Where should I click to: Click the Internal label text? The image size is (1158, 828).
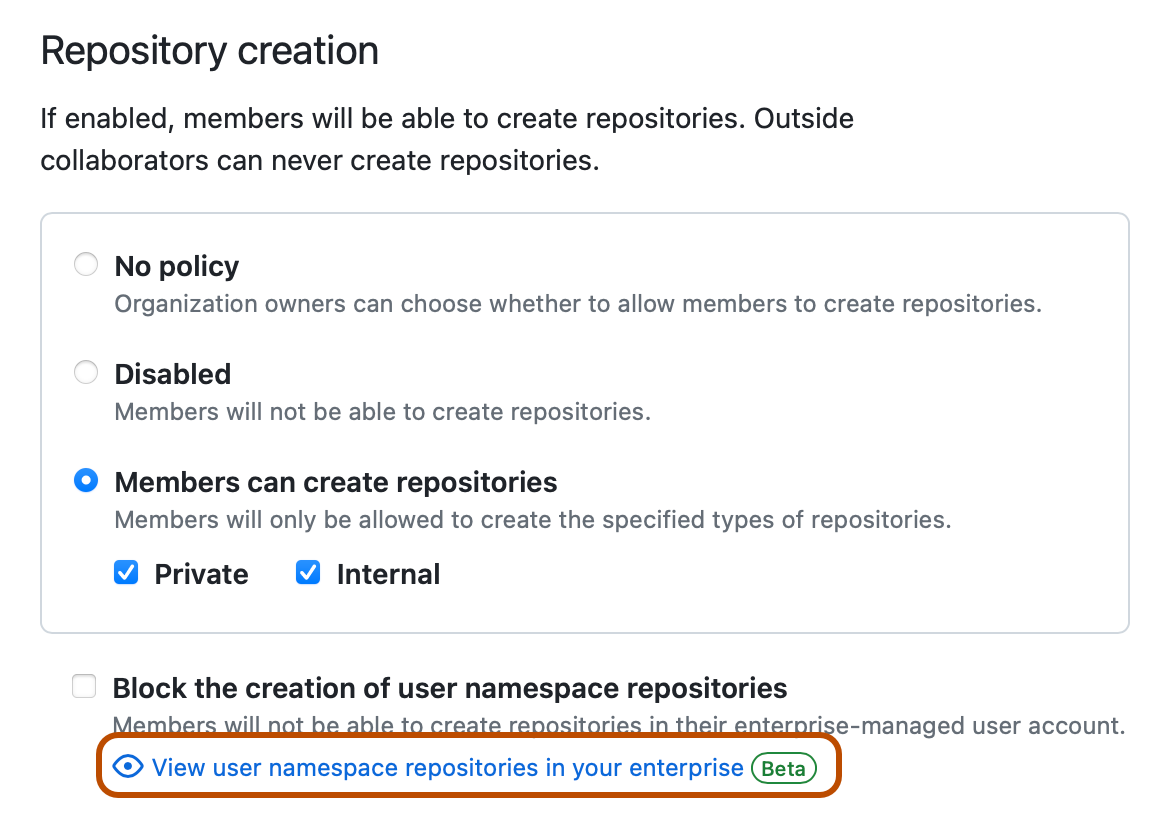point(389,573)
